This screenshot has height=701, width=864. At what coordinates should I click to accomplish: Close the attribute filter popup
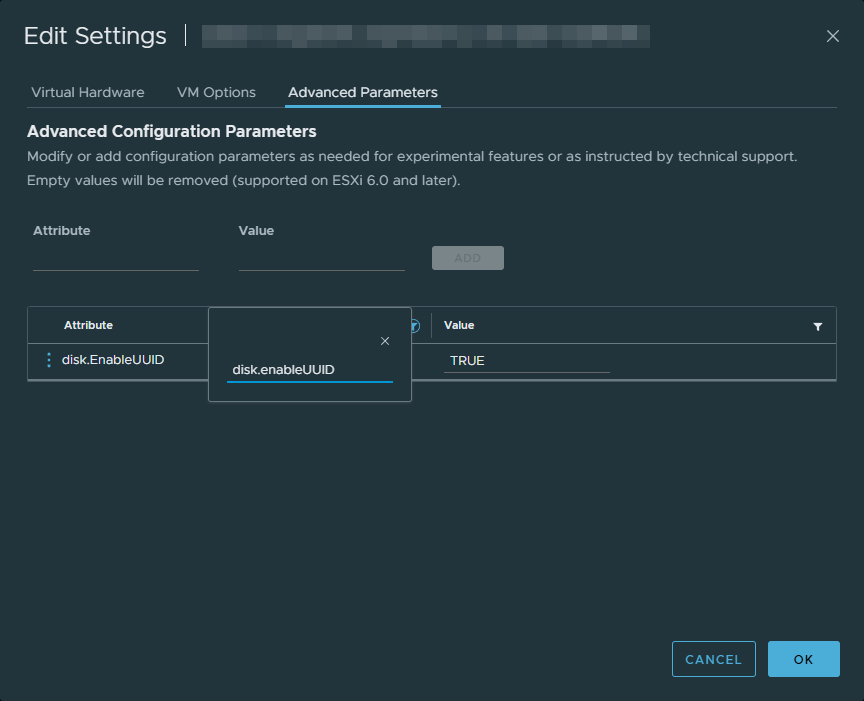(385, 341)
